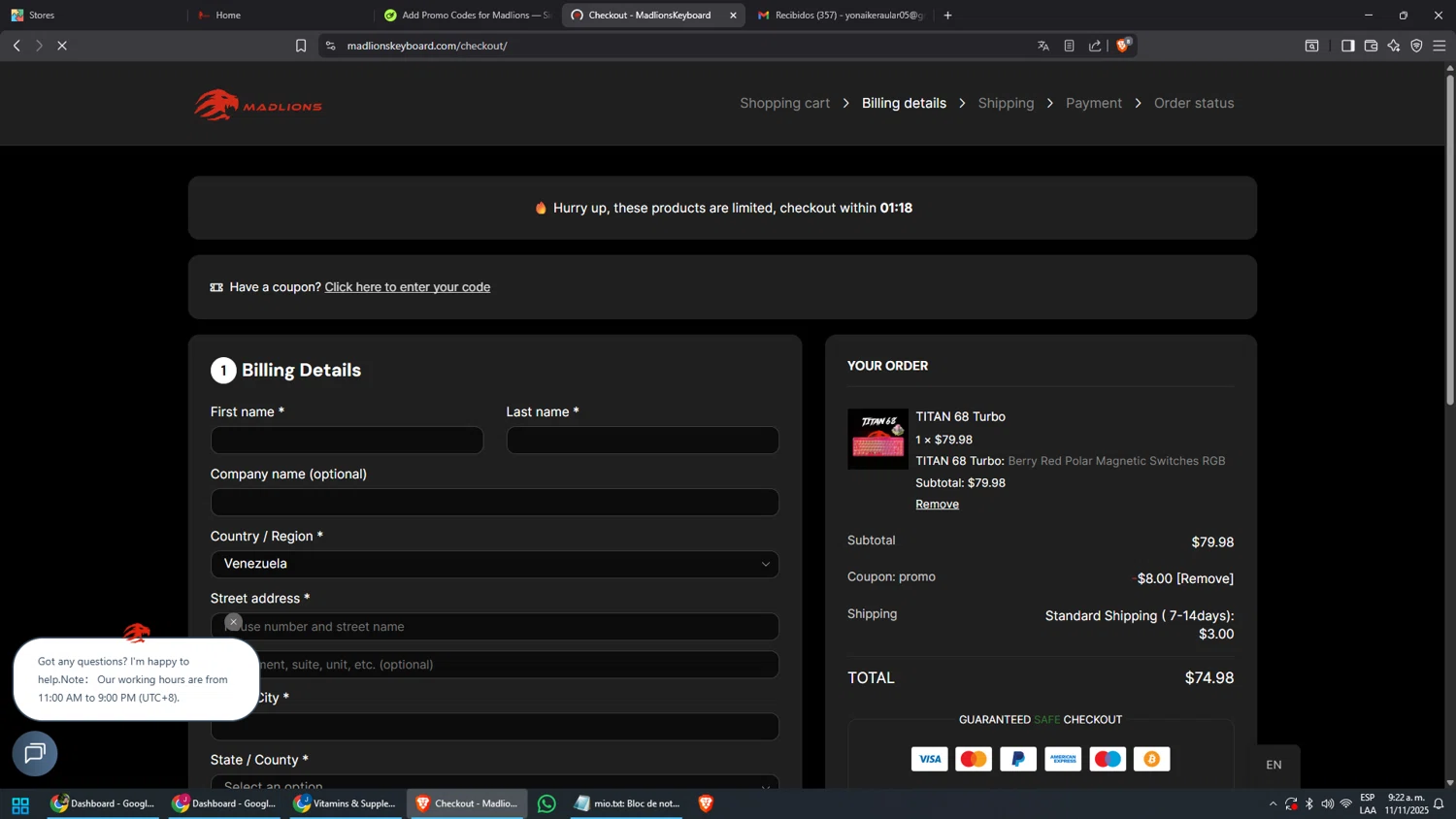Open Brave Wallet icon

pos(1371,46)
